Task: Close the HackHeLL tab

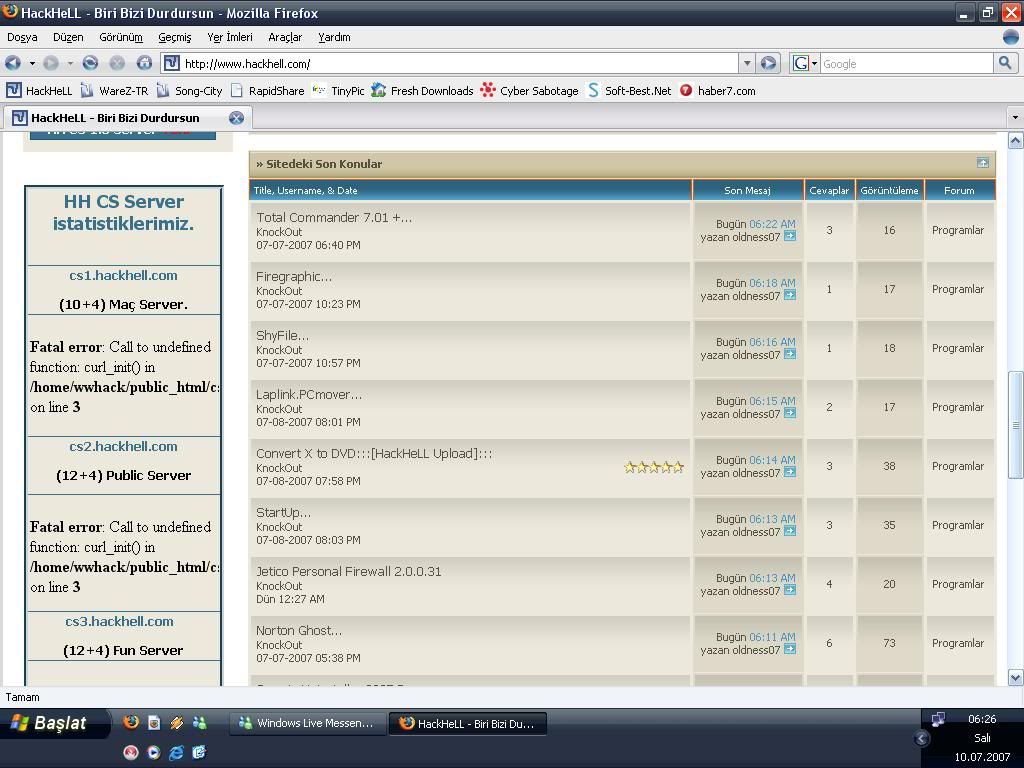Action: tap(236, 118)
